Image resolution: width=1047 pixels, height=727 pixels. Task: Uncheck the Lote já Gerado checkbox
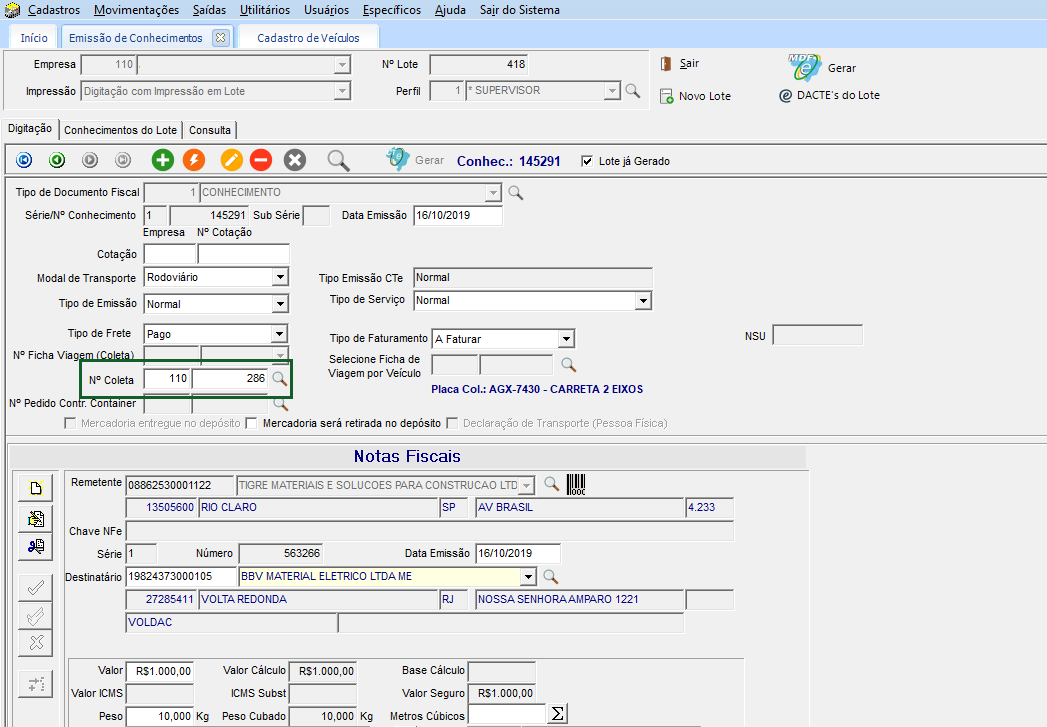pos(587,161)
